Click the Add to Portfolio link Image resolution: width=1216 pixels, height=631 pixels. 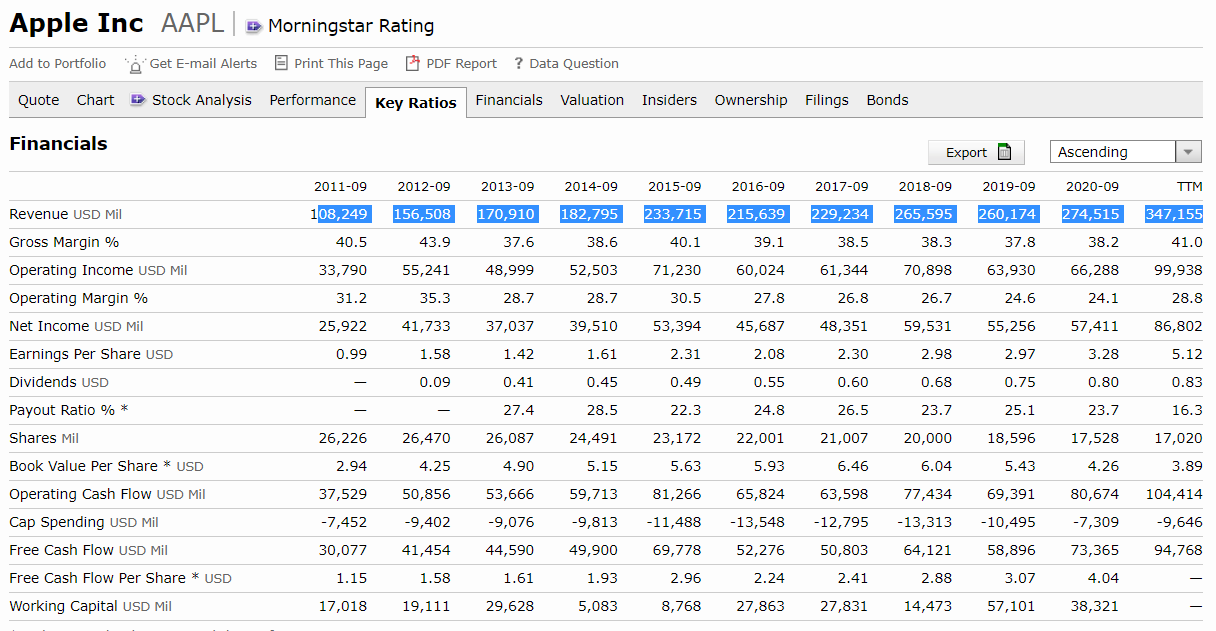click(x=58, y=64)
